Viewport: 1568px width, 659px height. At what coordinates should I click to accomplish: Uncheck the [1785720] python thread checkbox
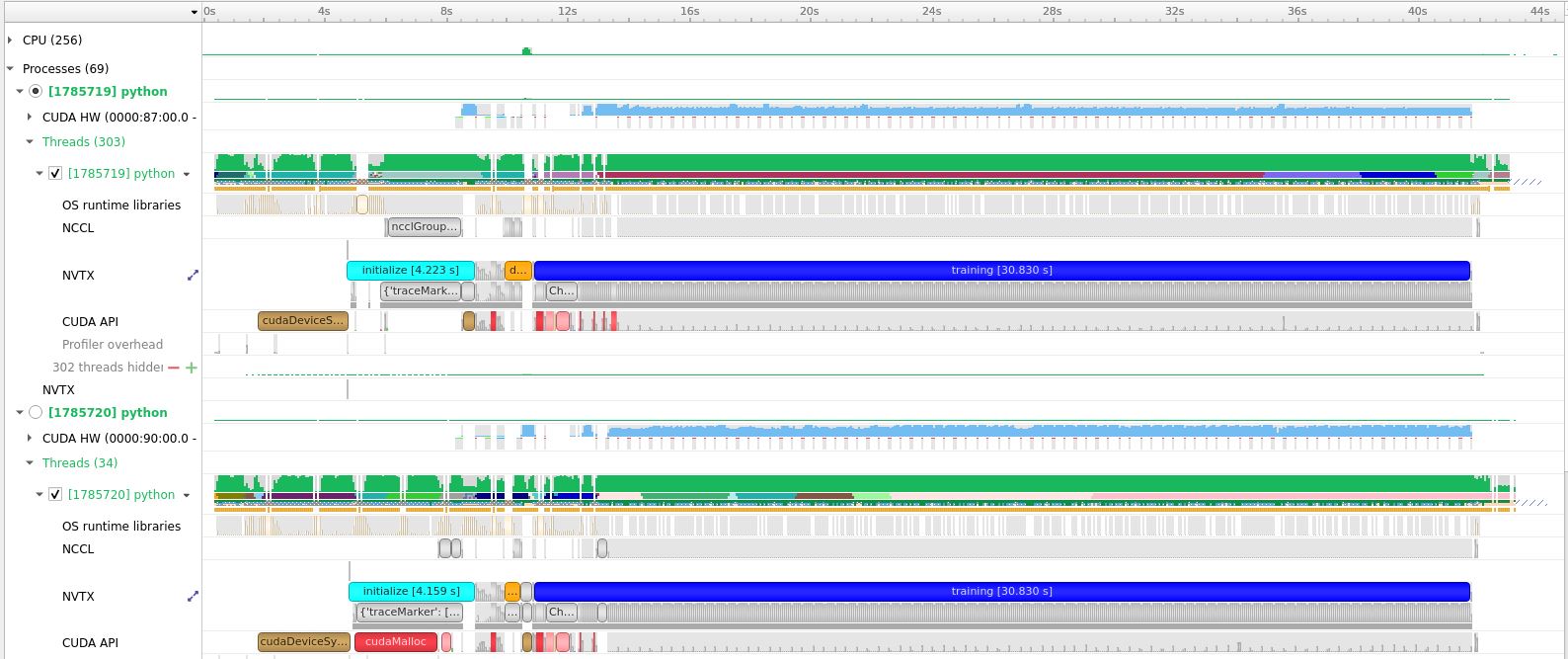(55, 495)
